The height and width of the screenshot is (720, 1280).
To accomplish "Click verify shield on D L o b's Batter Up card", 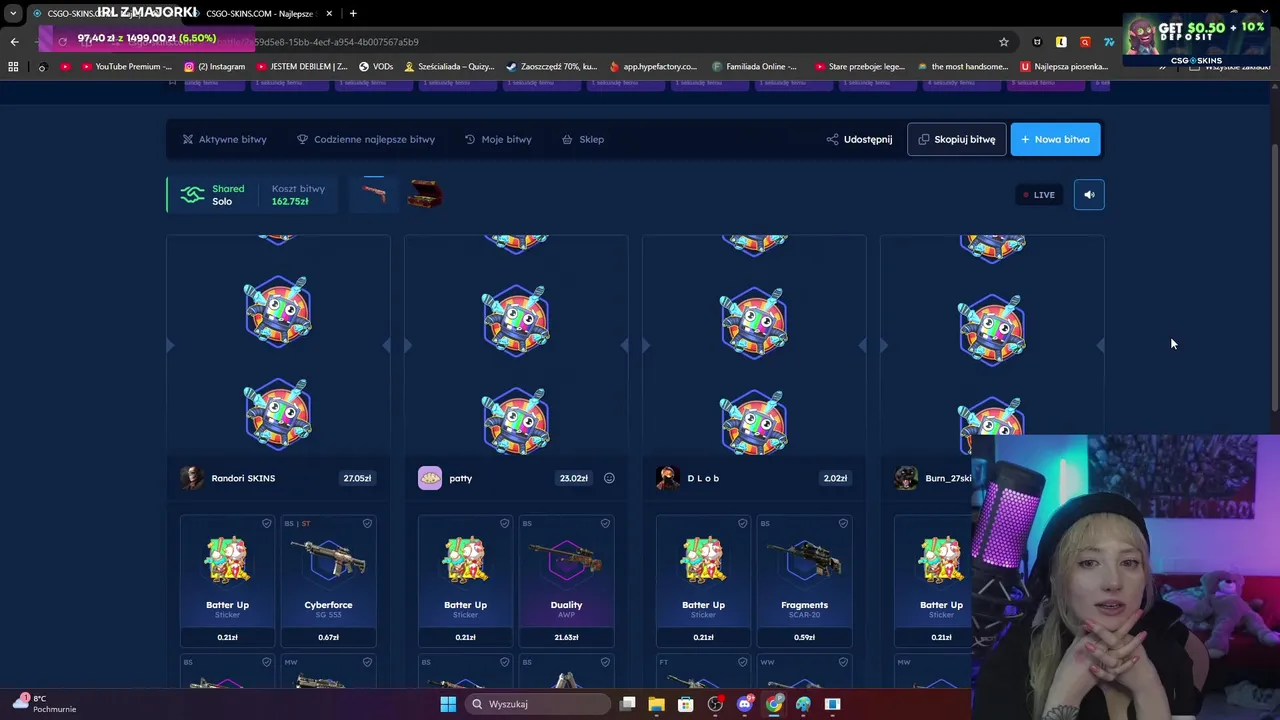I will click(x=742, y=523).
